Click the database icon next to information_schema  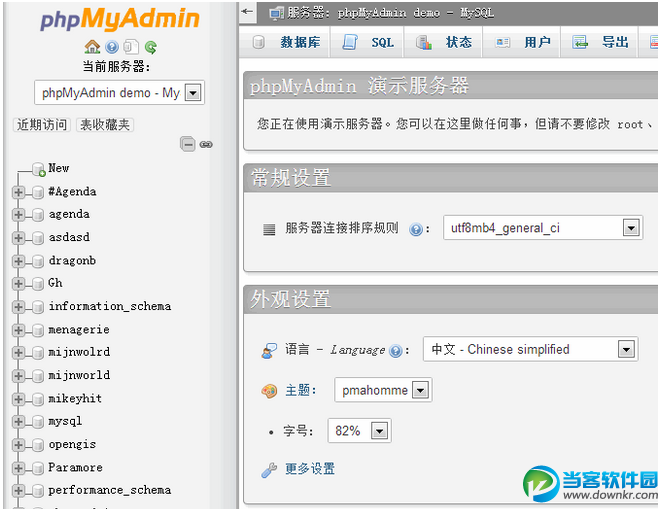38,307
